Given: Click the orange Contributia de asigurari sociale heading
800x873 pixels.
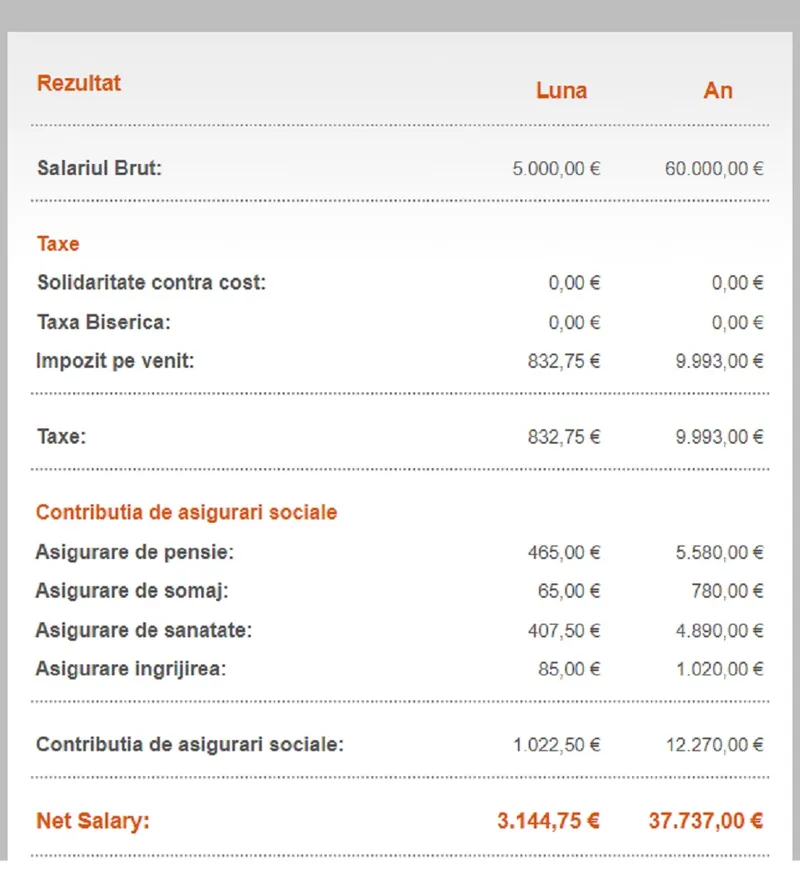Looking at the screenshot, I should pyautogui.click(x=186, y=512).
